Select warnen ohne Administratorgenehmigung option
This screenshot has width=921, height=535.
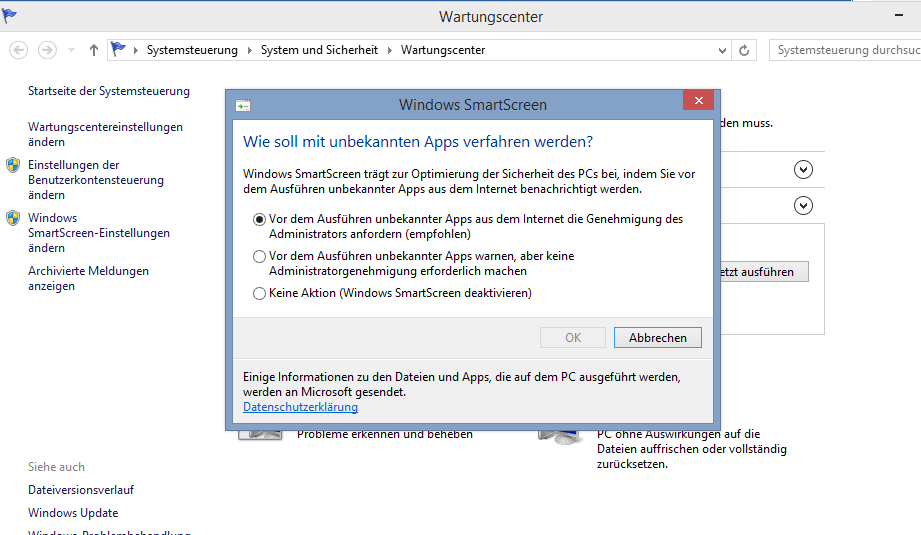pyautogui.click(x=259, y=257)
